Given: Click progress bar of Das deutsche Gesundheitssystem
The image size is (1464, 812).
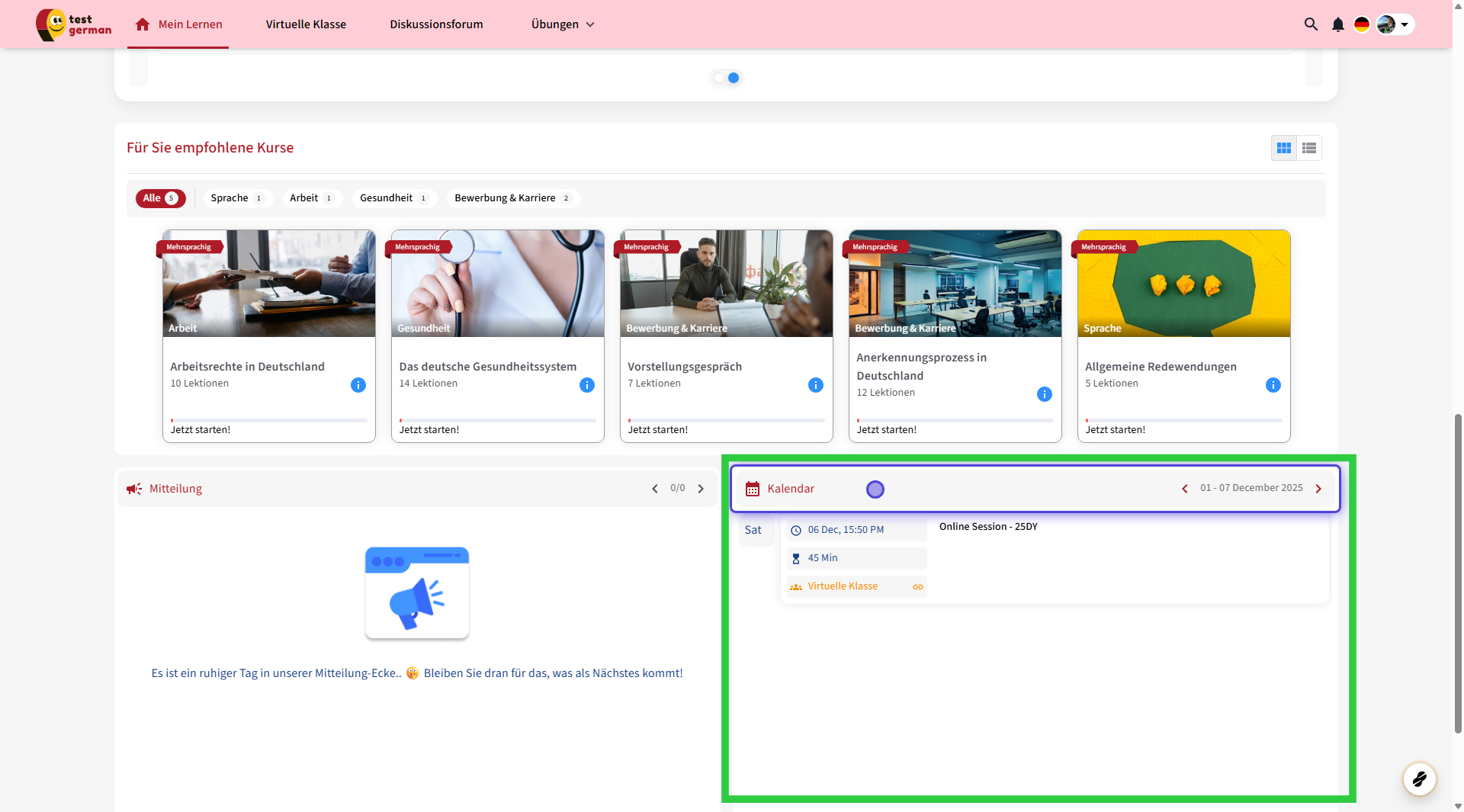Looking at the screenshot, I should click(x=497, y=420).
